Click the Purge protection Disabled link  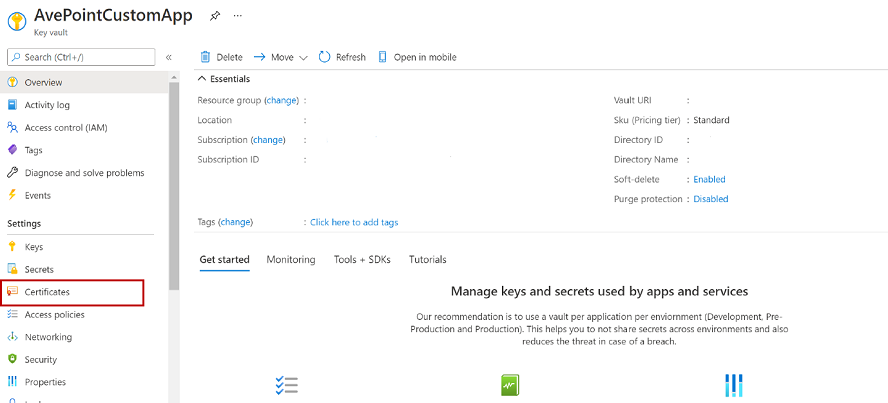pyautogui.click(x=710, y=199)
